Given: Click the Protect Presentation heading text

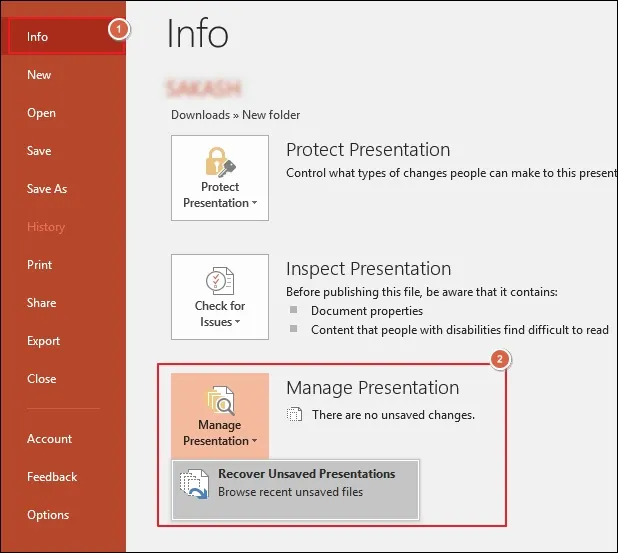Looking at the screenshot, I should [x=368, y=150].
